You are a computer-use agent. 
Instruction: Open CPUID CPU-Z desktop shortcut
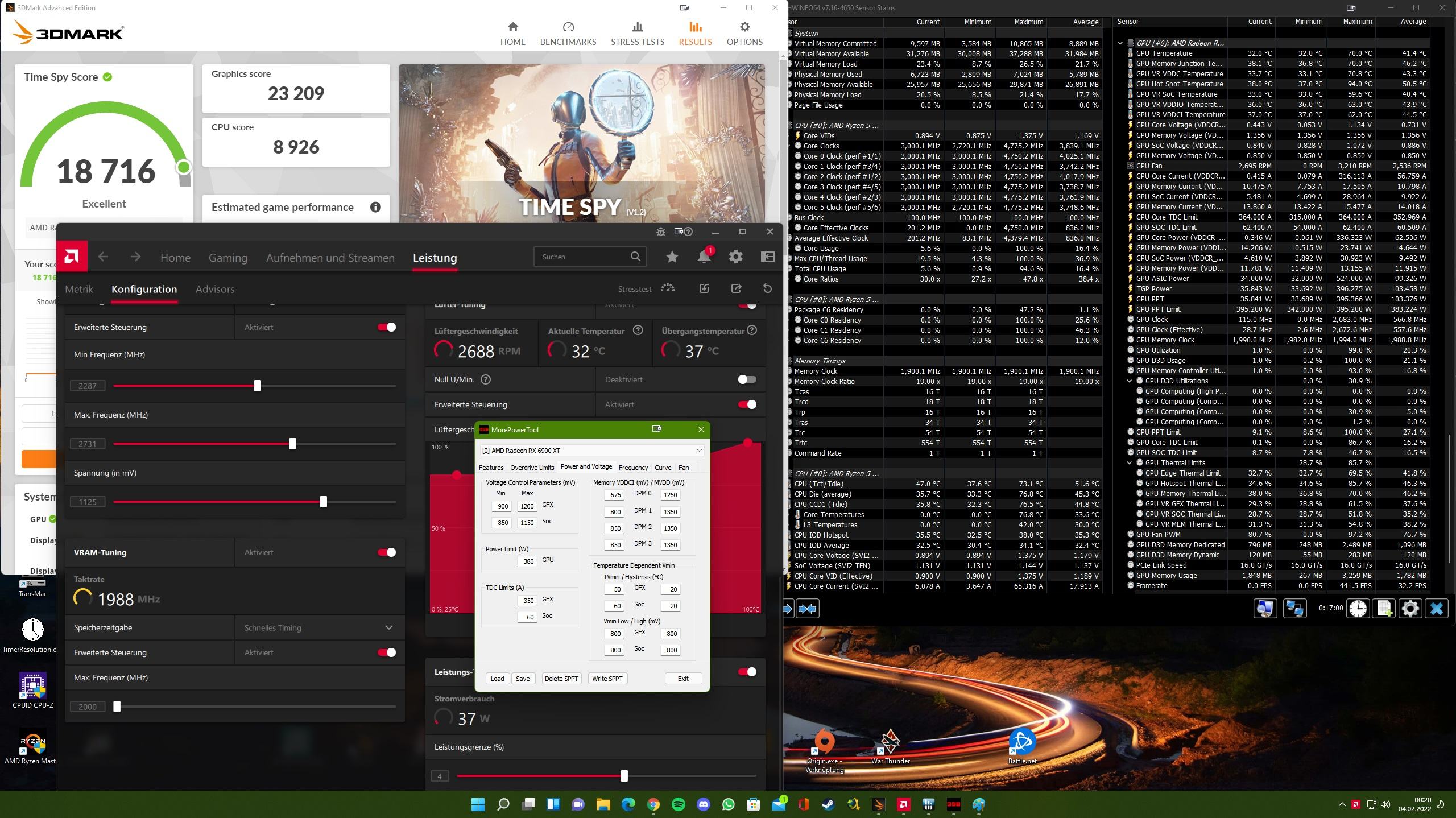(x=33, y=690)
